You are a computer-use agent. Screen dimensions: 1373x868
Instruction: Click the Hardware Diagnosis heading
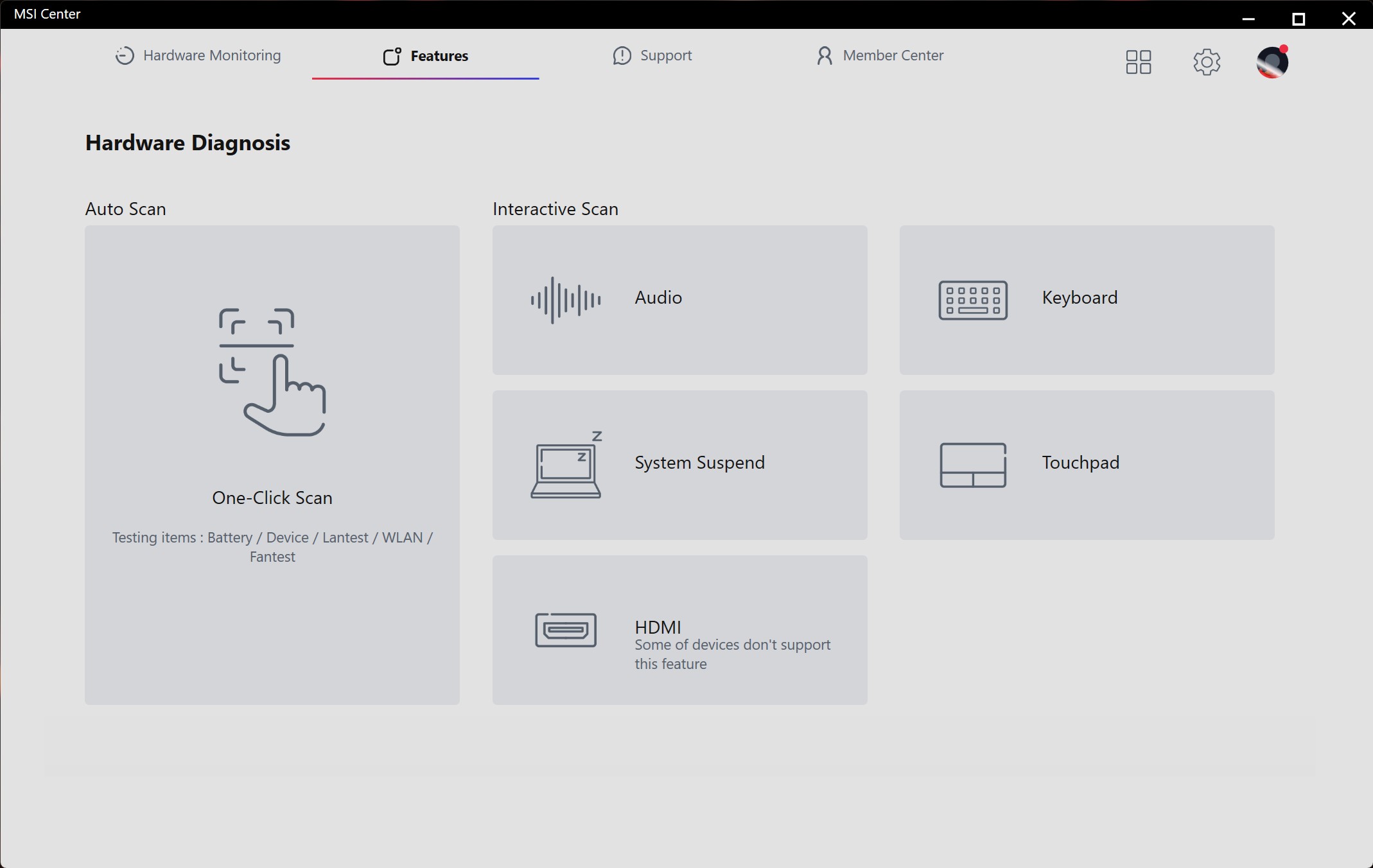(x=188, y=143)
